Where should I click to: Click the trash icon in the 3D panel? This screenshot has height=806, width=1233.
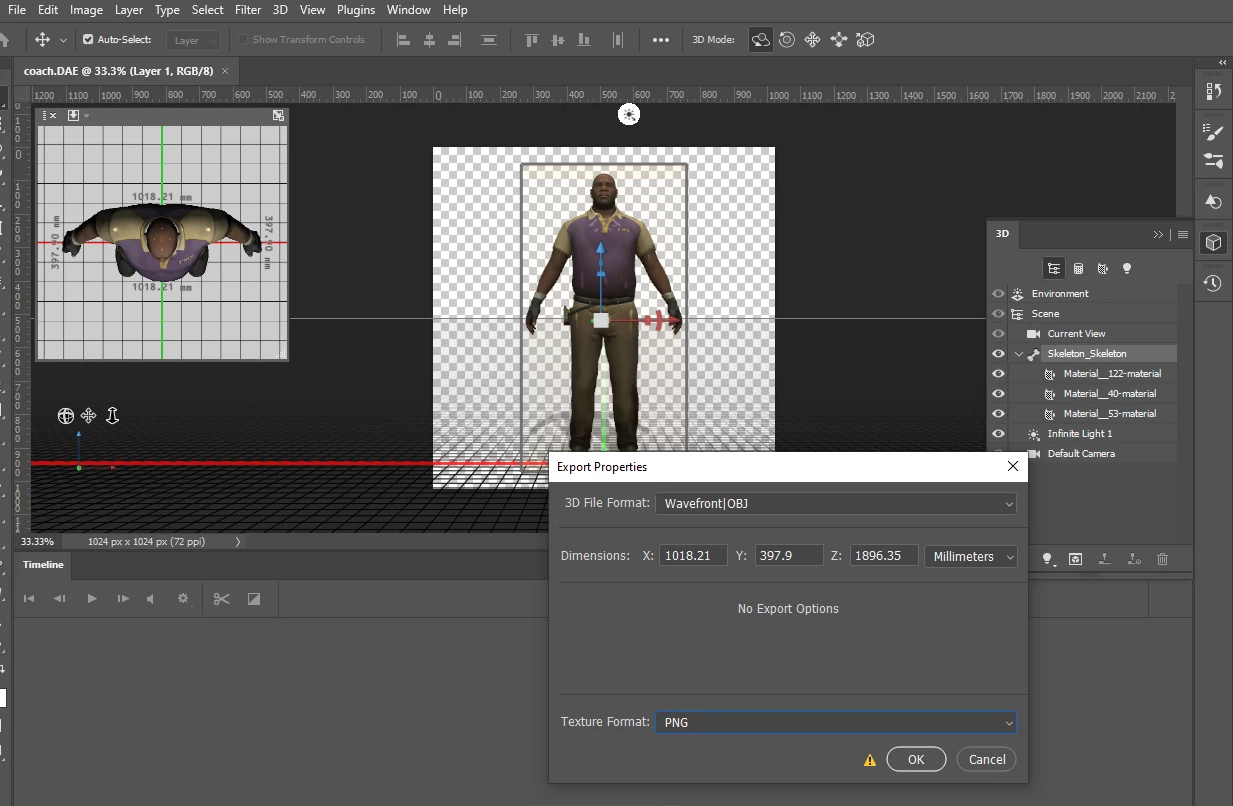[1162, 559]
